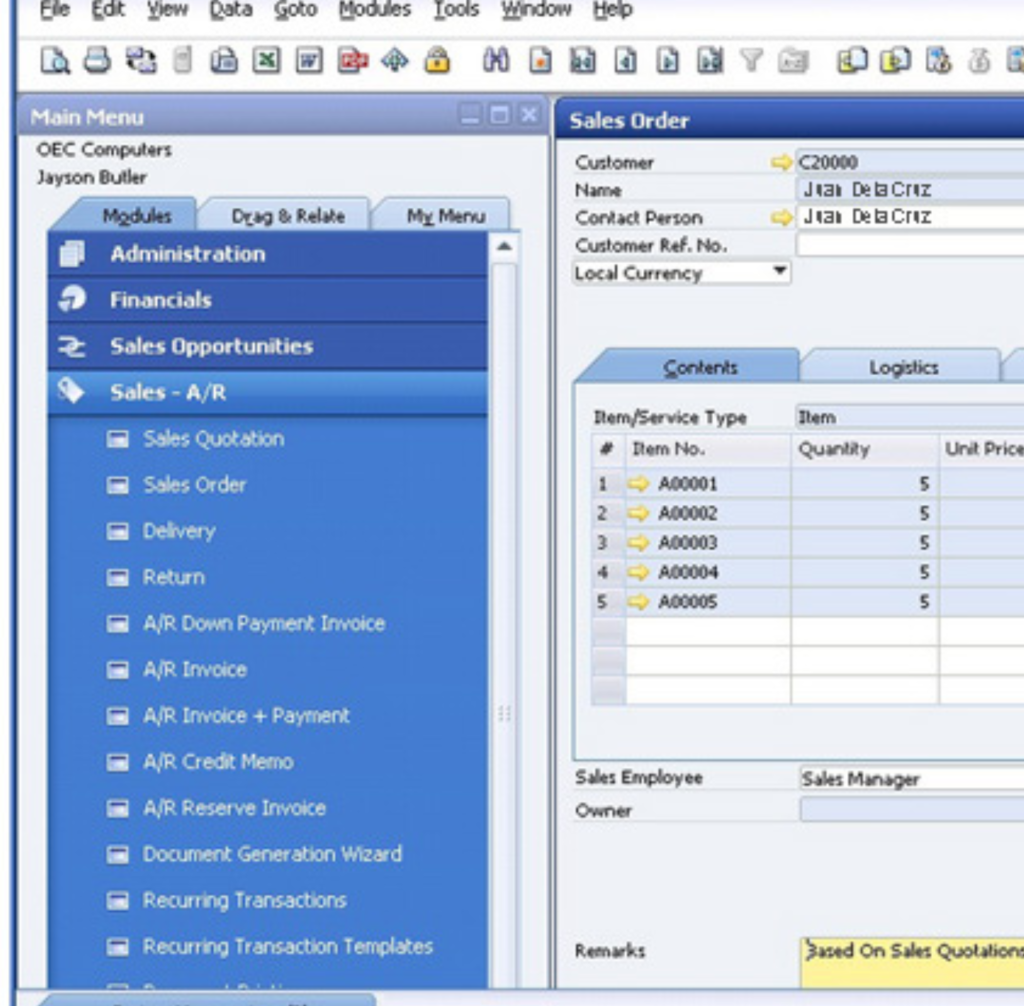Click the Launch Application arrows icon
The width and height of the screenshot is (1024, 1006).
coord(395,61)
